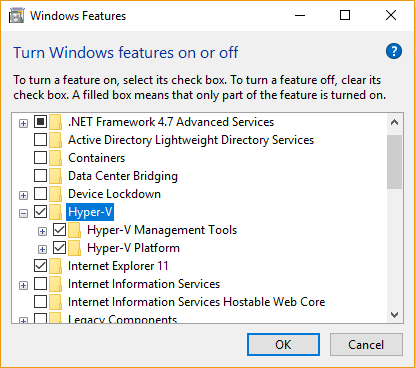Select Active Directory Lightweight Directory Services label
The width and height of the screenshot is (416, 368).
pos(191,140)
